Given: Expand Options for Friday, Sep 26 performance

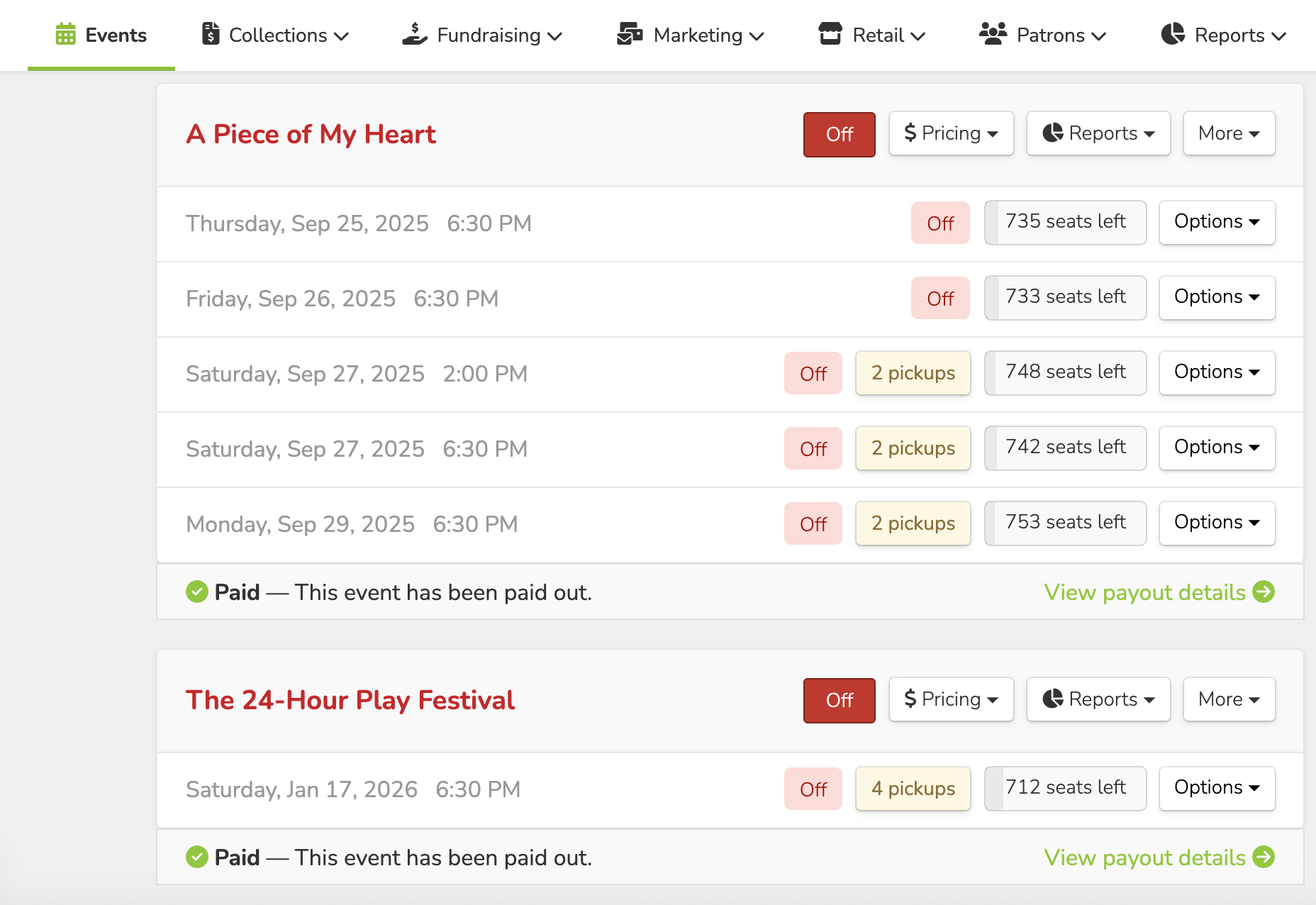Looking at the screenshot, I should tap(1217, 297).
